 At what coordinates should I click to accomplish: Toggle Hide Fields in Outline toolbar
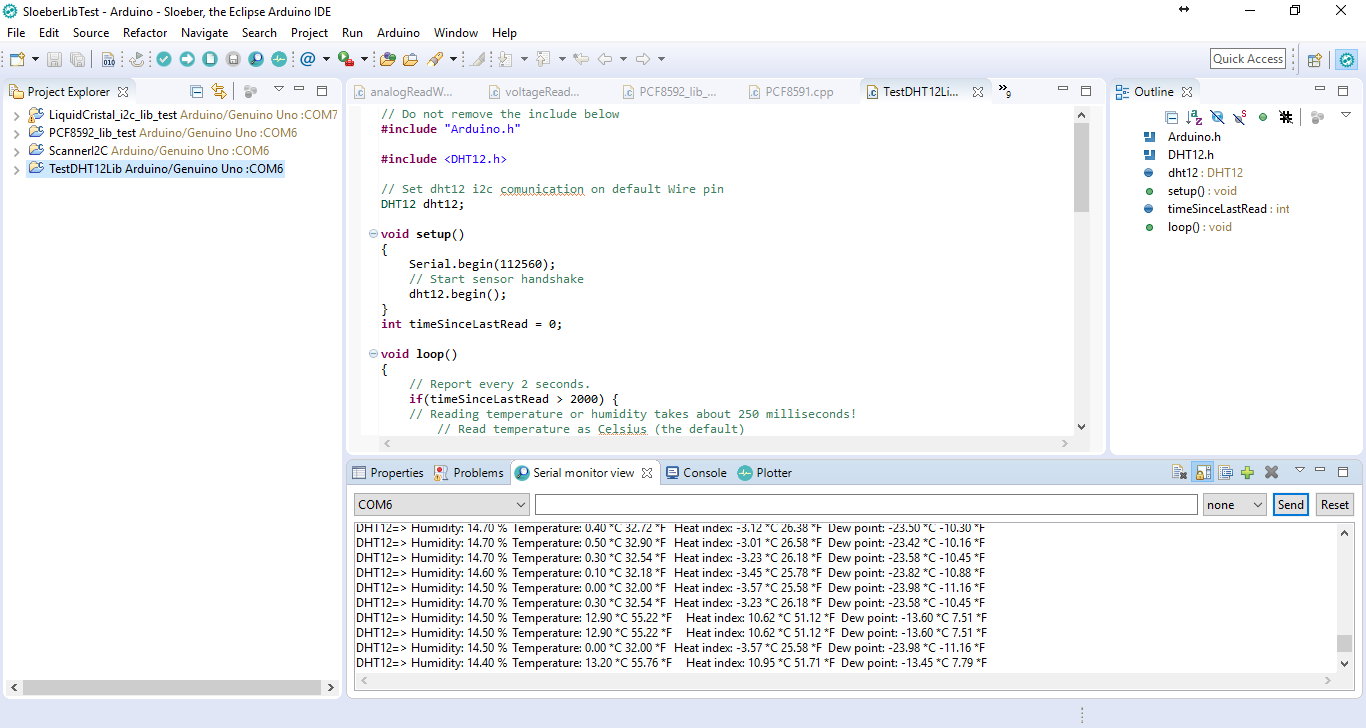pyautogui.click(x=1217, y=117)
